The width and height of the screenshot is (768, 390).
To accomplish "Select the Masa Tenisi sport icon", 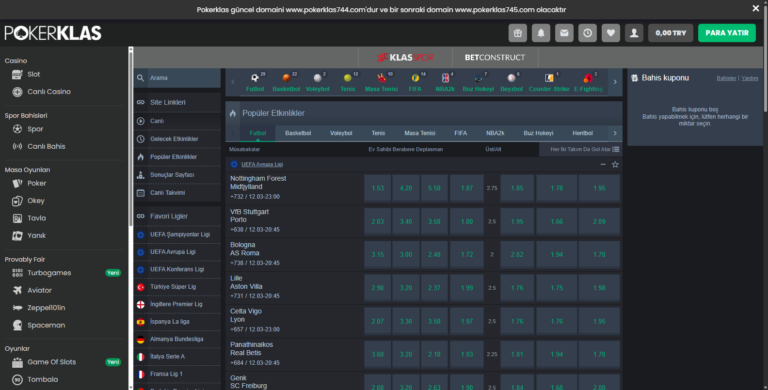I will [x=381, y=82].
